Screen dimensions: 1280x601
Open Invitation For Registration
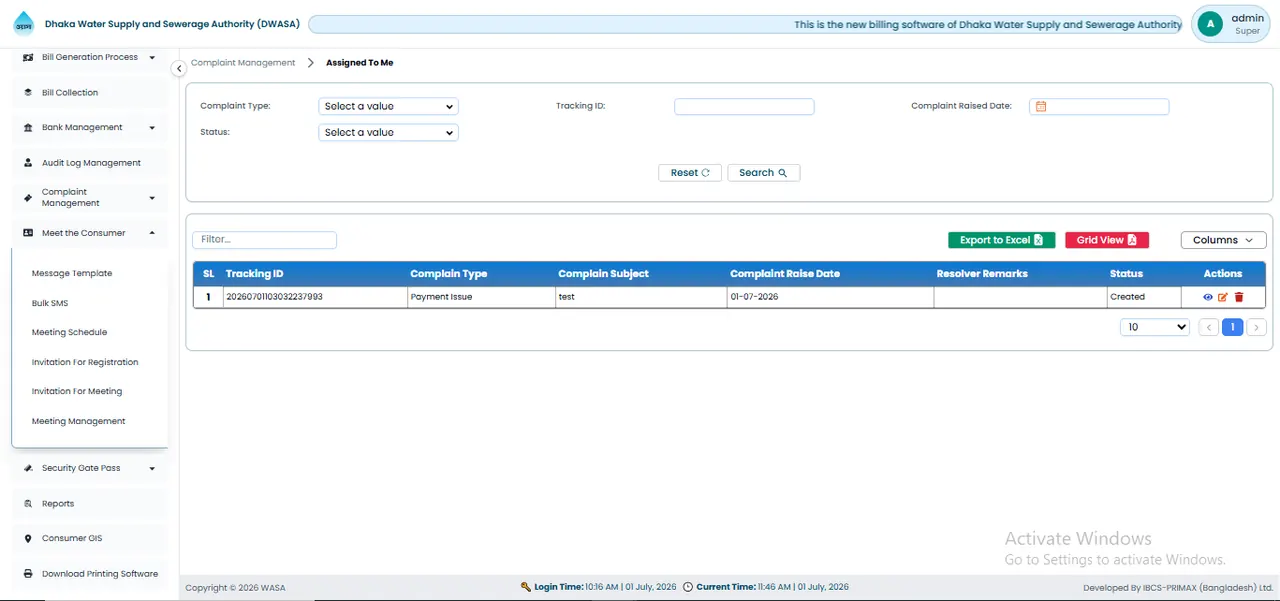click(85, 362)
